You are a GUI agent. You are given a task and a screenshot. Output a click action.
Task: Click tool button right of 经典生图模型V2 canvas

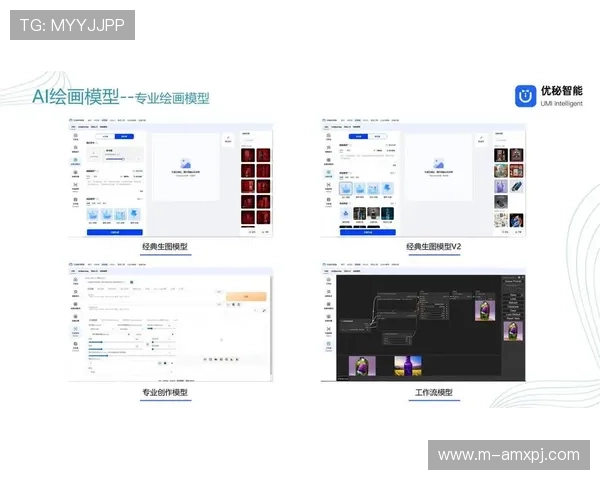coord(481,139)
